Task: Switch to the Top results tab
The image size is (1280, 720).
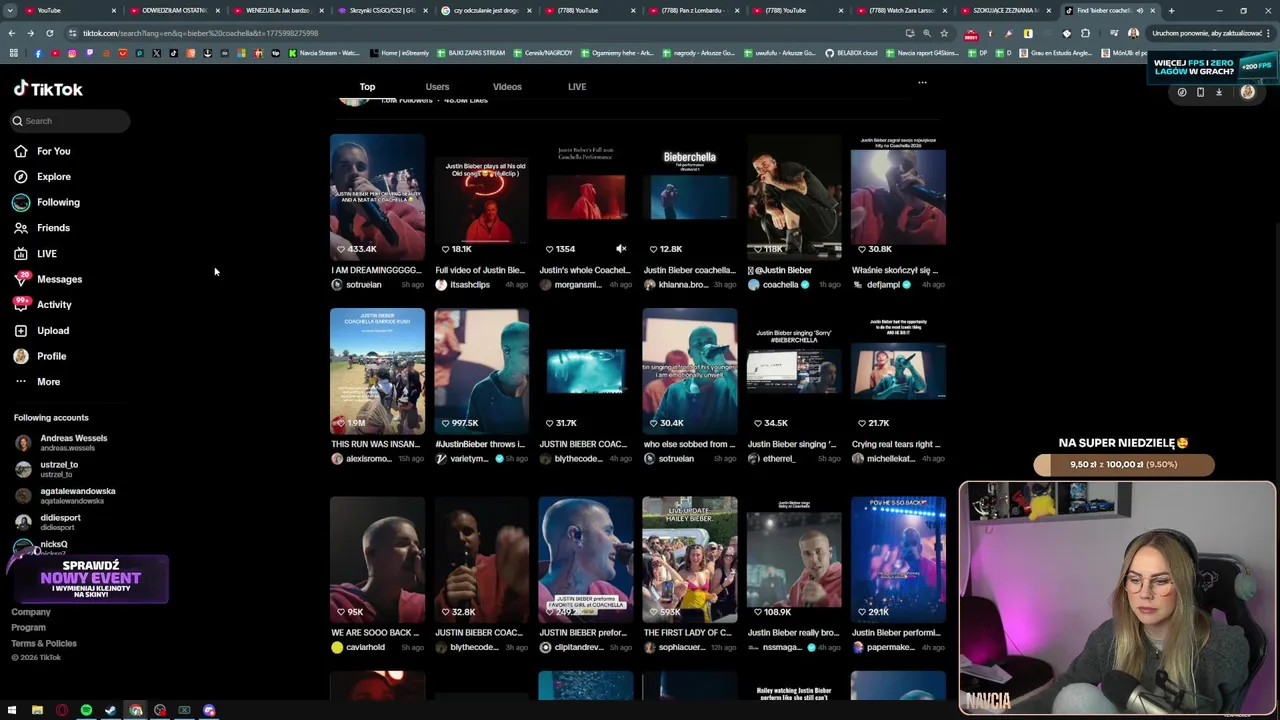Action: pyautogui.click(x=367, y=87)
